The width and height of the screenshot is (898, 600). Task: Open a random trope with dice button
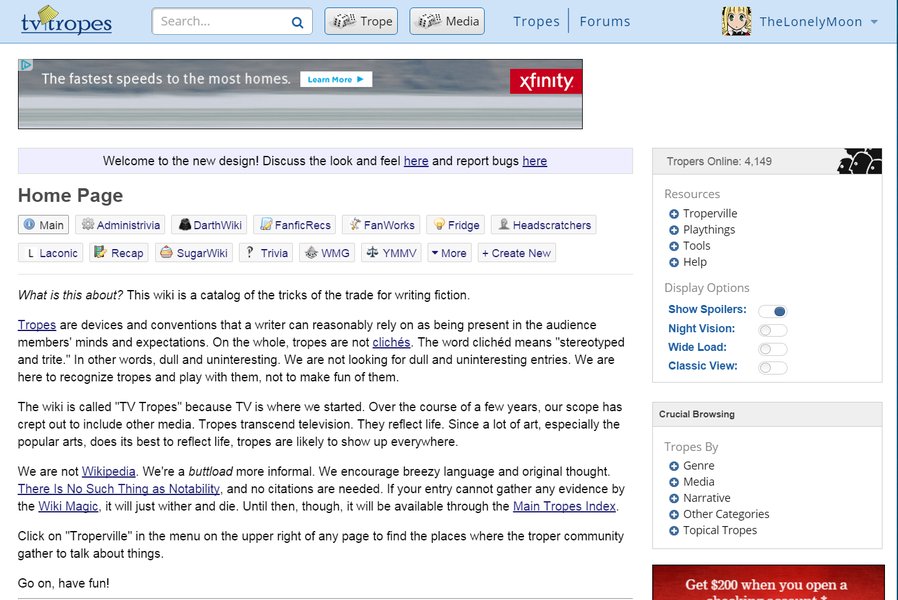coord(361,21)
